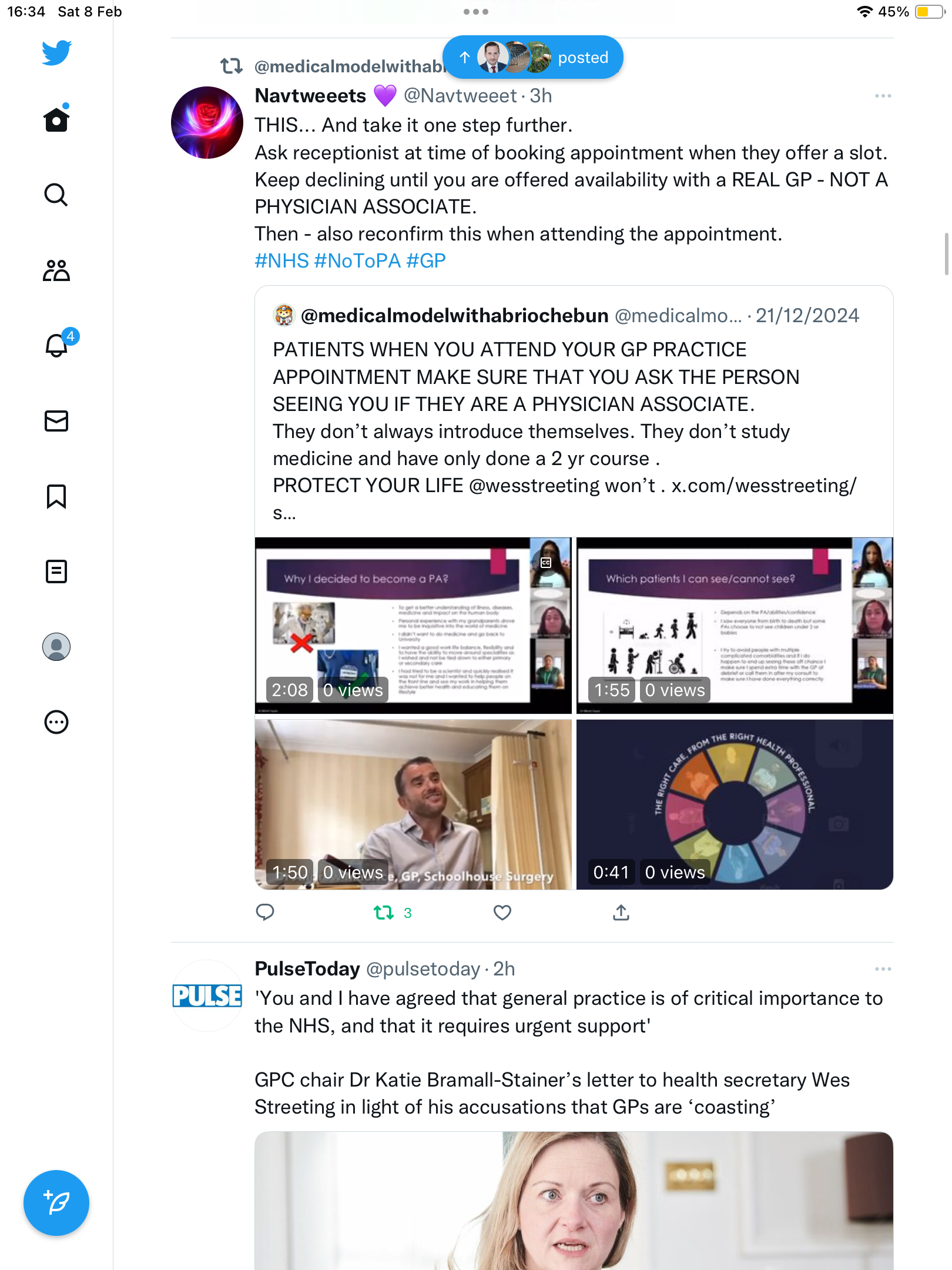The image size is (952, 1270).
Task: Play the 'Why I decided to become a PA' video
Action: tap(413, 625)
